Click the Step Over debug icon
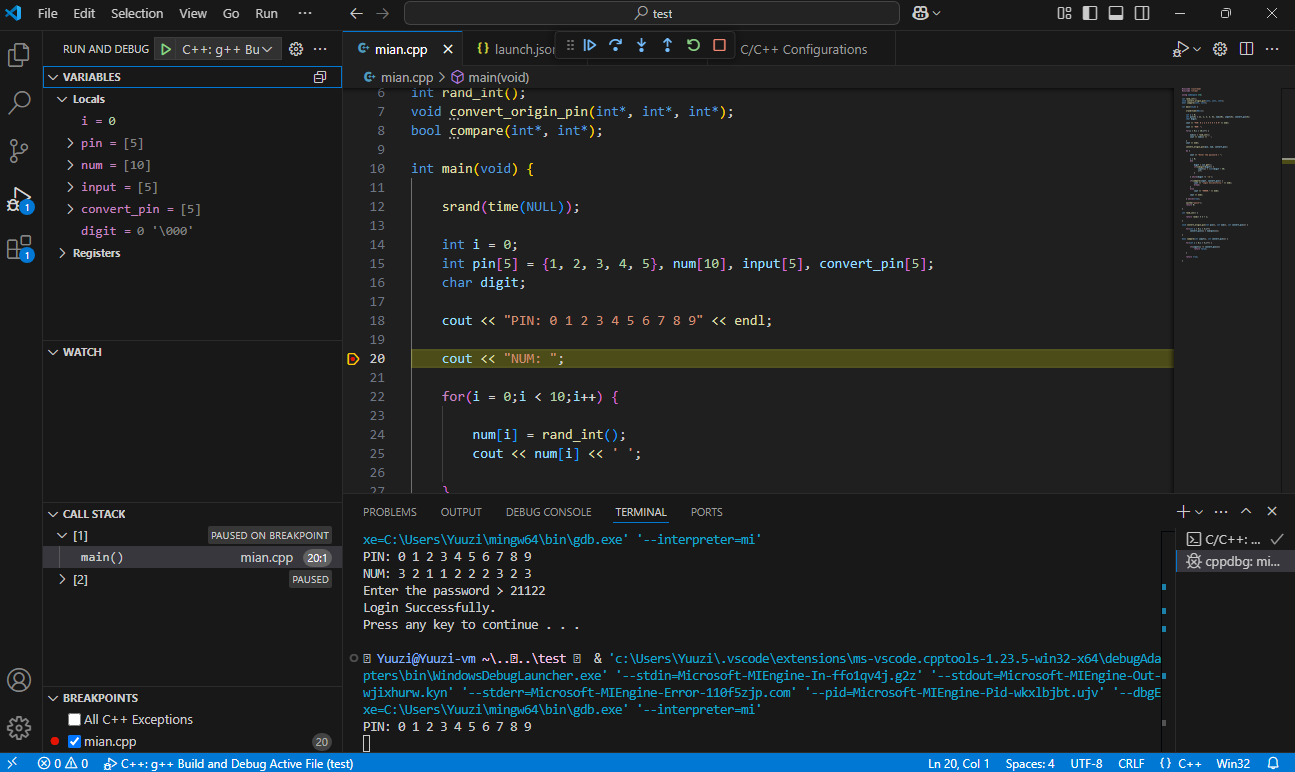 point(616,45)
